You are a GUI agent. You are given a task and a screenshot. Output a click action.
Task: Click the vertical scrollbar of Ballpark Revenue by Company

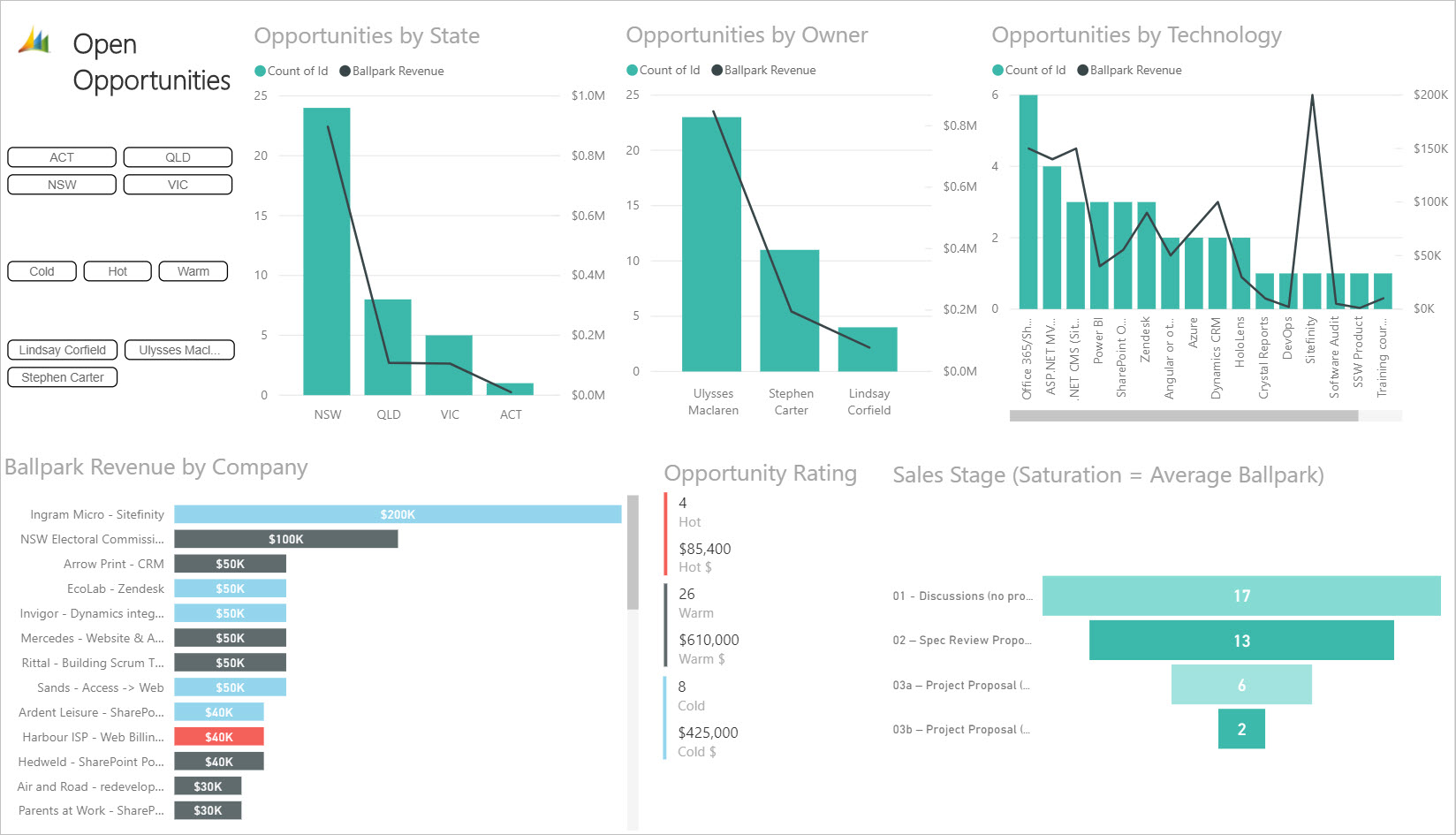[x=633, y=552]
